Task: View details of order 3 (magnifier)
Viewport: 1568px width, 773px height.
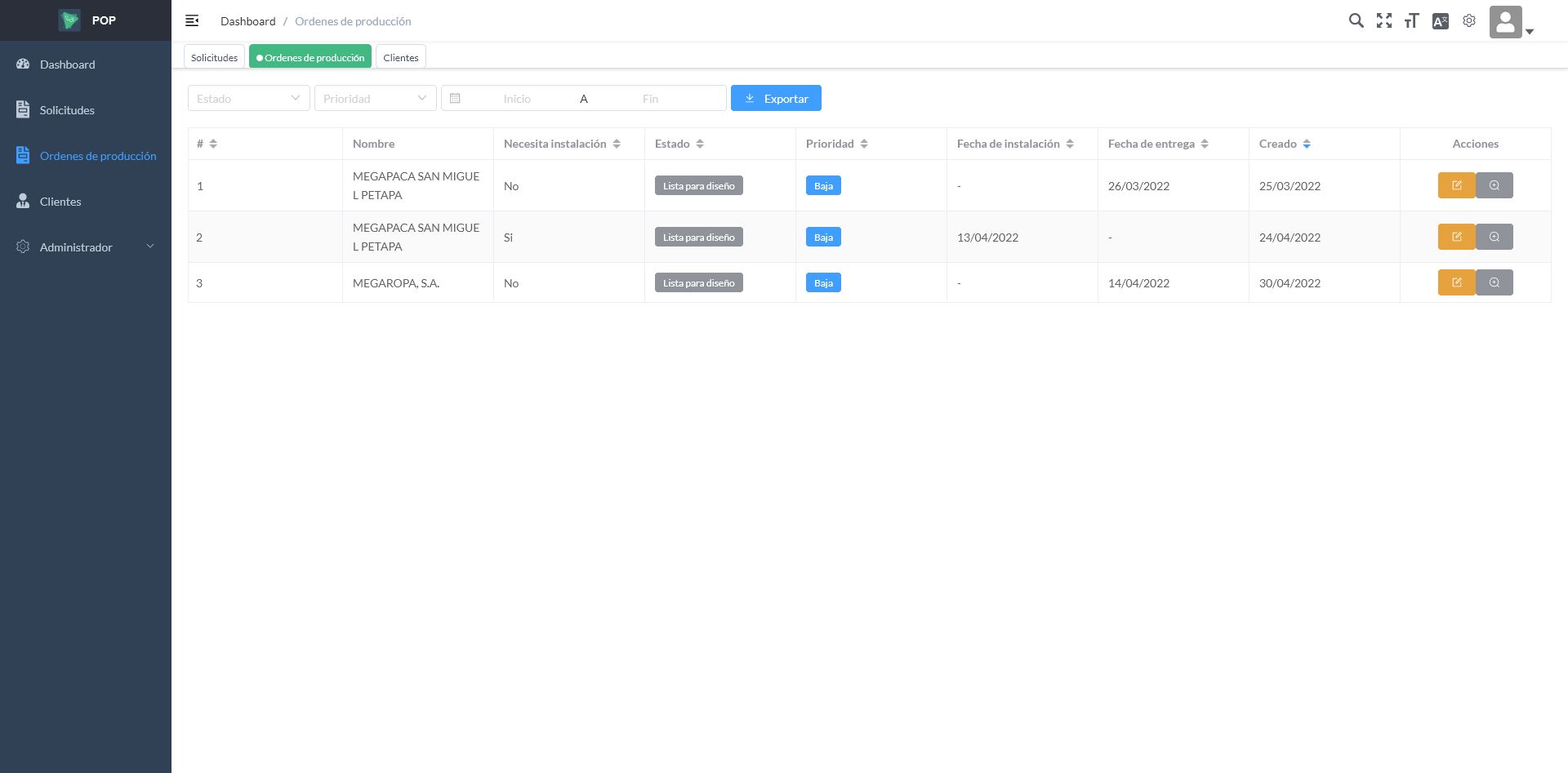Action: (1494, 282)
